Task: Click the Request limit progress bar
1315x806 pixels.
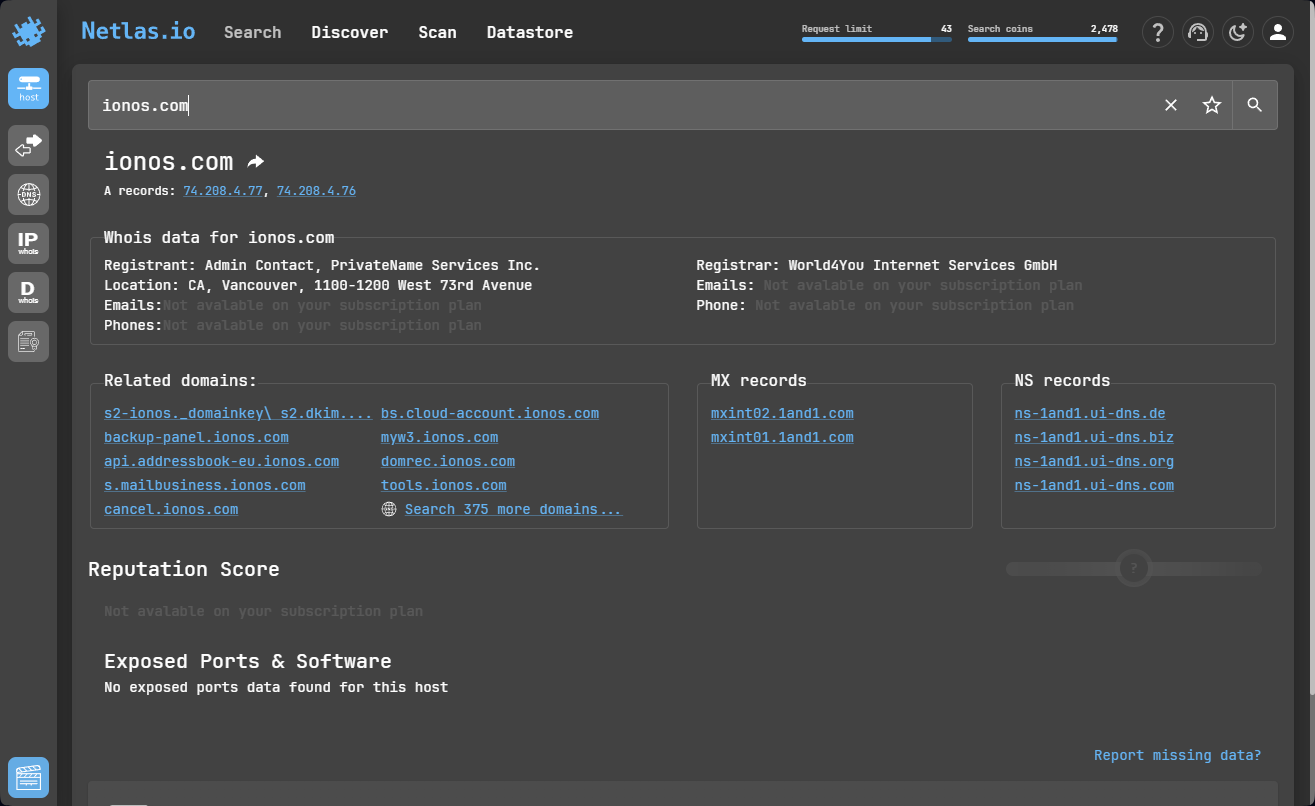Action: click(877, 39)
